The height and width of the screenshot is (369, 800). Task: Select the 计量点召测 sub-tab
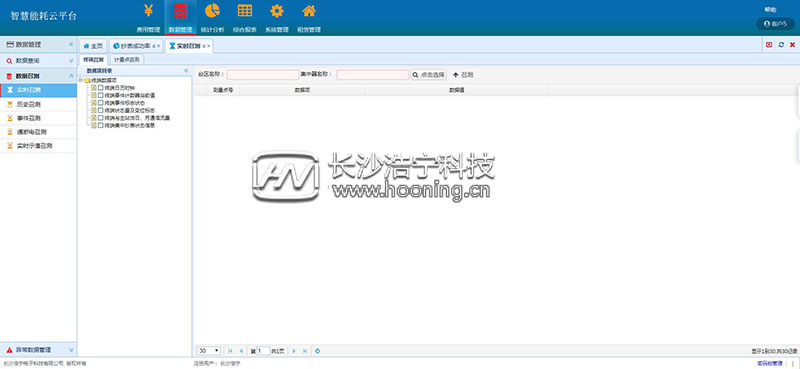click(127, 60)
